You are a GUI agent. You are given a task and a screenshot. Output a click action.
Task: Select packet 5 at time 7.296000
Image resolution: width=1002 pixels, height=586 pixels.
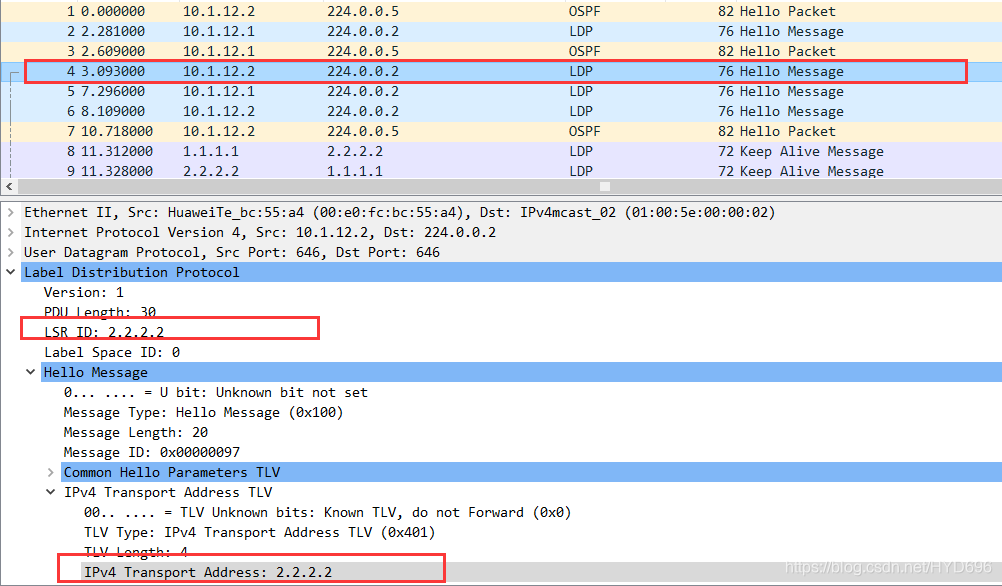point(501,91)
